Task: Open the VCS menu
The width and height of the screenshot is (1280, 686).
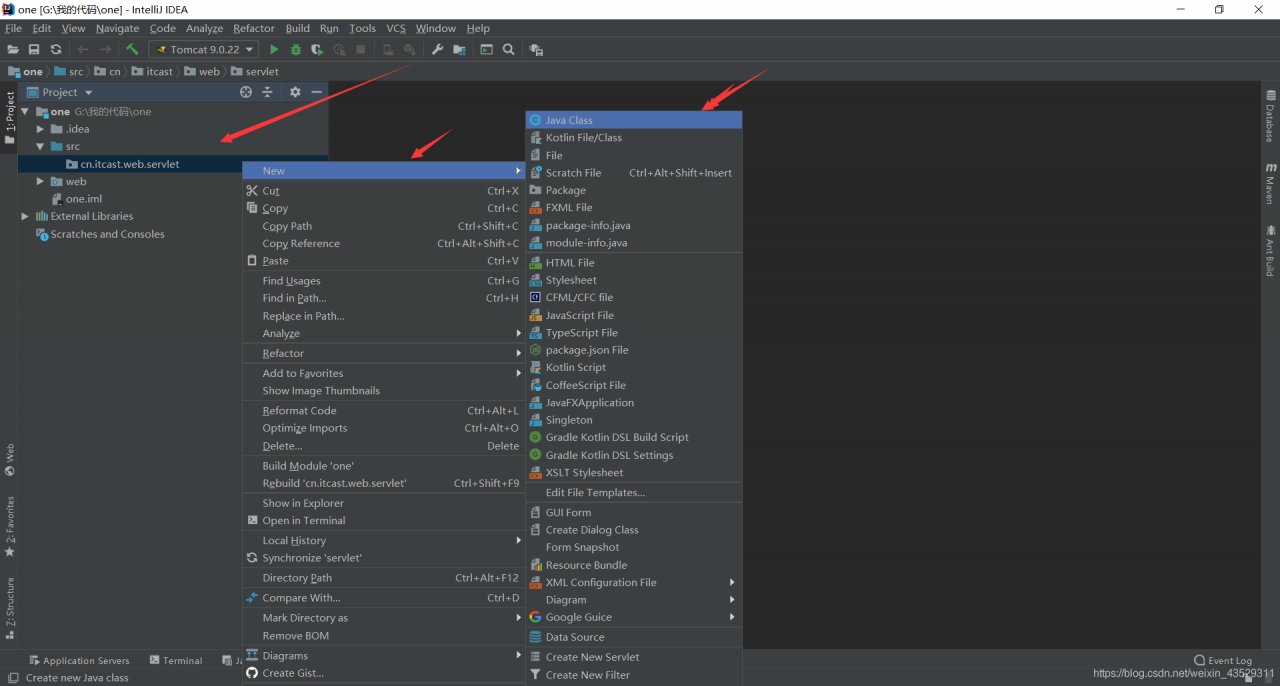Action: coord(396,28)
